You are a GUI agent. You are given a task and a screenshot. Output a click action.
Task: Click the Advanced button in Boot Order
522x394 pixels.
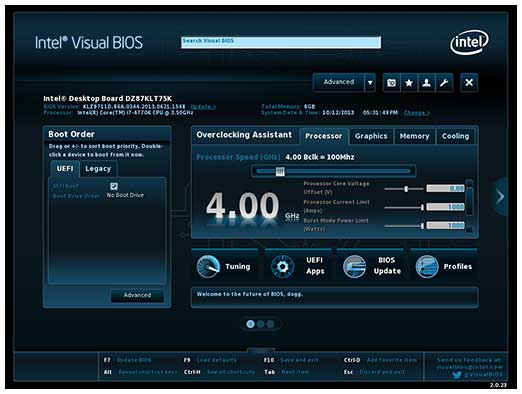click(137, 295)
